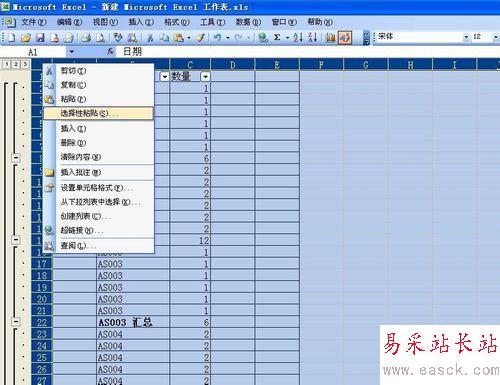Open the 编辑 menu
This screenshot has width=500, height=385.
pyautogui.click(x=69, y=22)
